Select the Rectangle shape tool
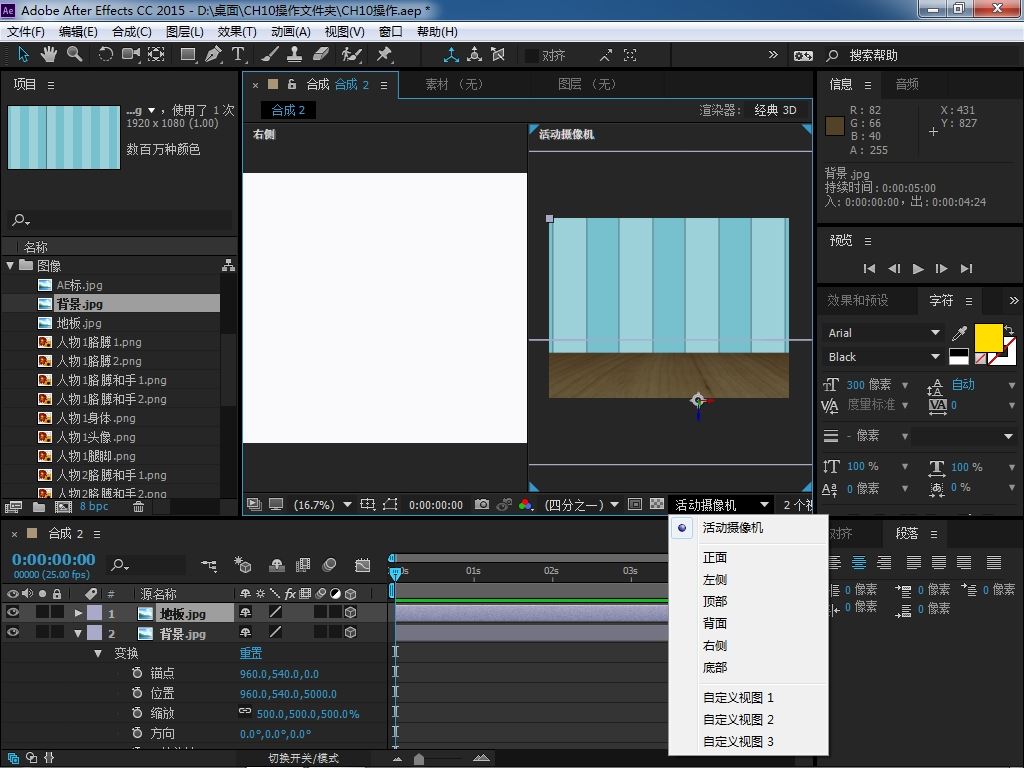Image resolution: width=1024 pixels, height=768 pixels. (x=188, y=55)
